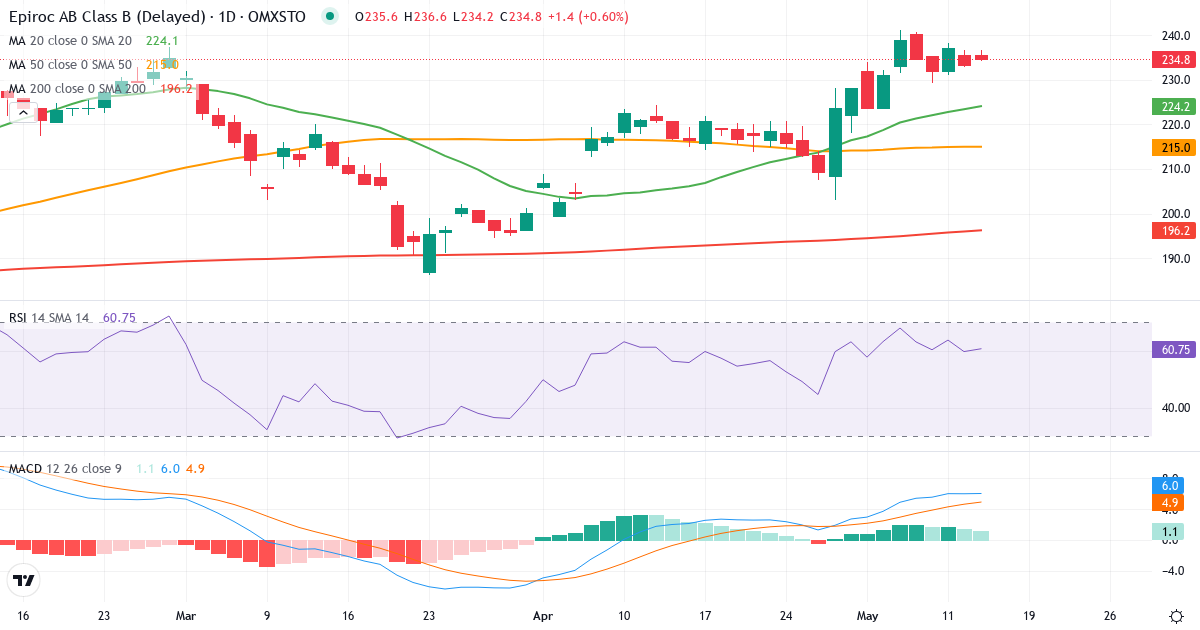Screen dimensions: 1200x630
Task: Click the 234.8 current price label
Action: click(x=1175, y=59)
